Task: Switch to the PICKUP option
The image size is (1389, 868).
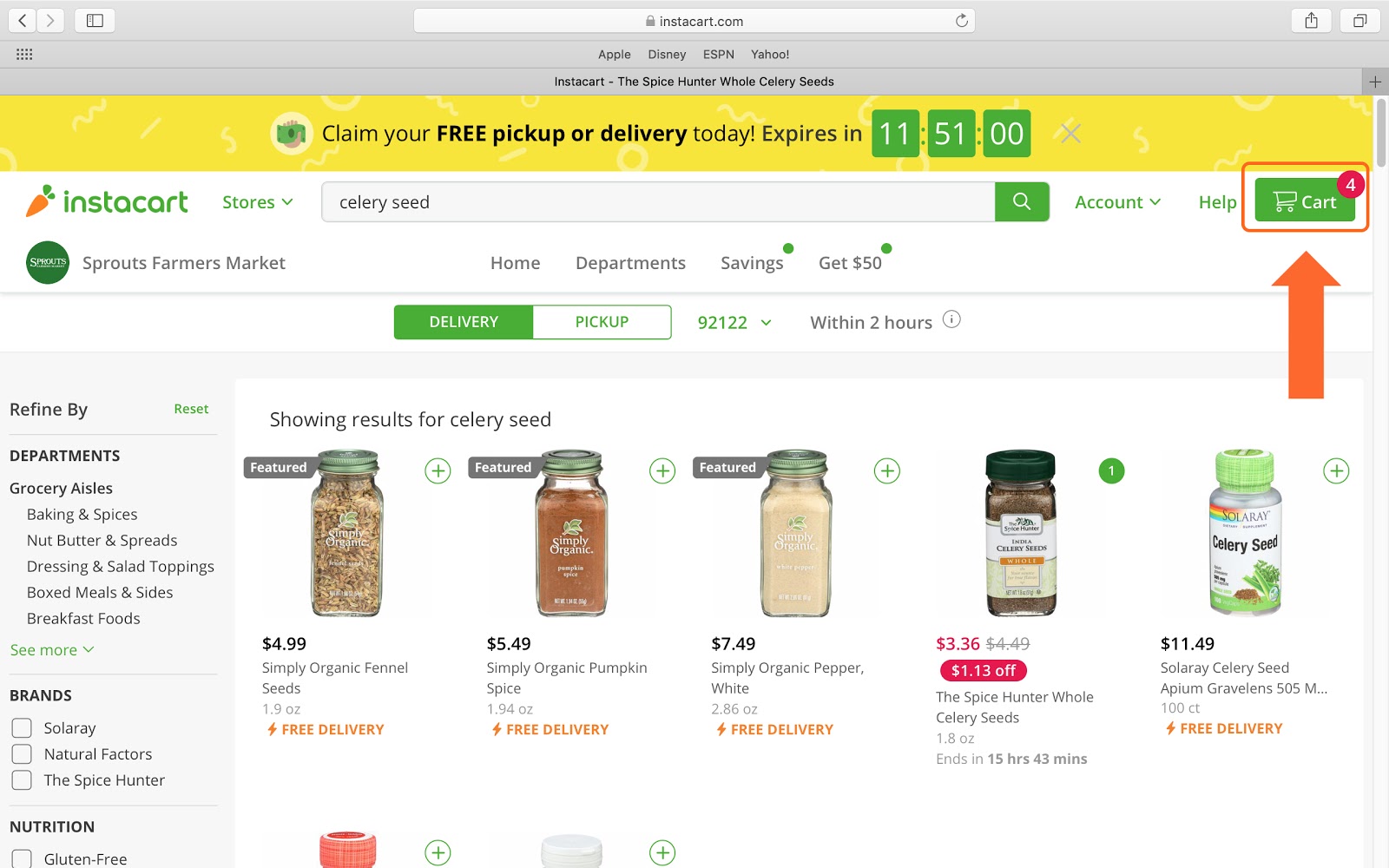Action: [x=602, y=322]
